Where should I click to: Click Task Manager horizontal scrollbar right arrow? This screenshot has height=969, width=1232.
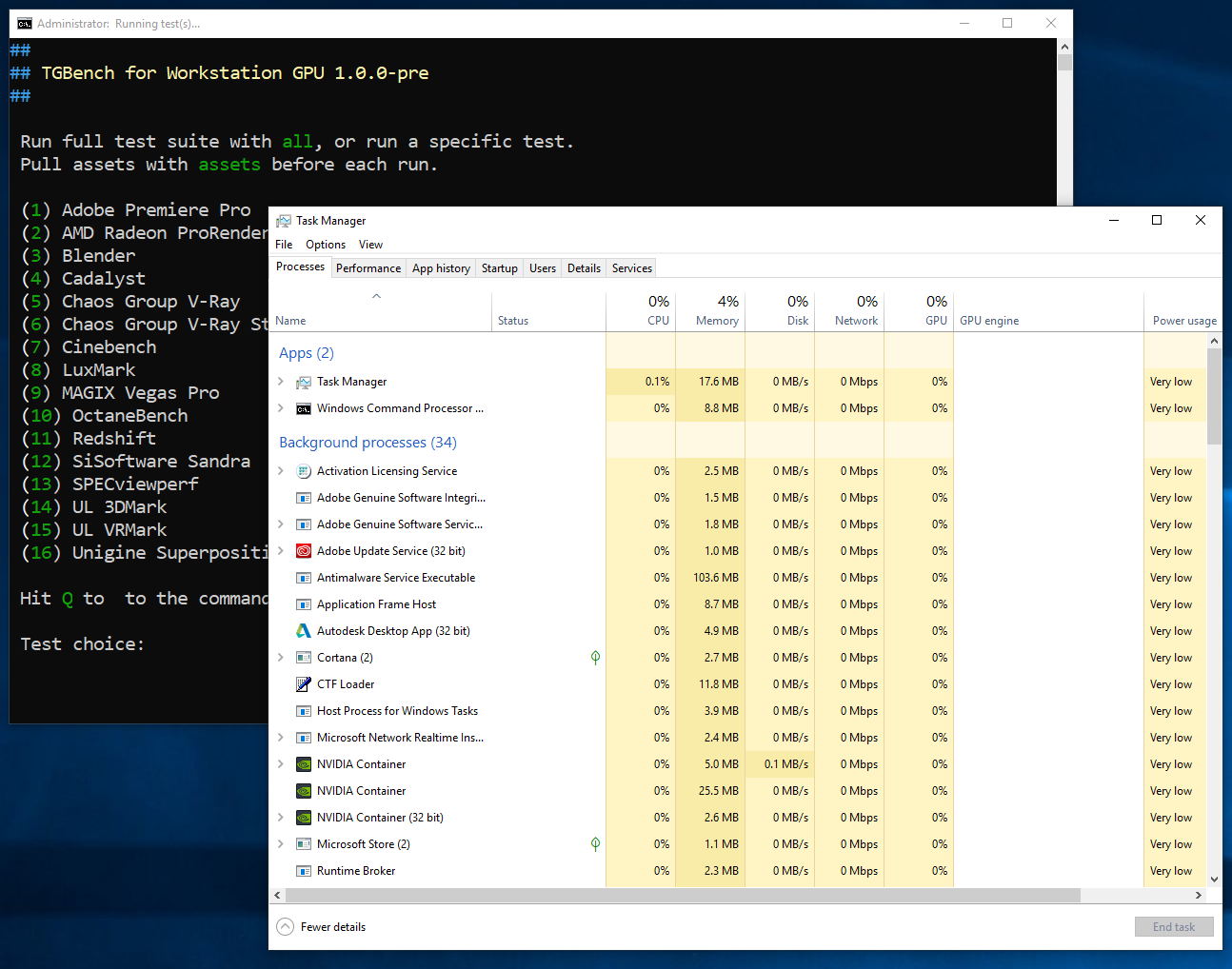click(1198, 896)
